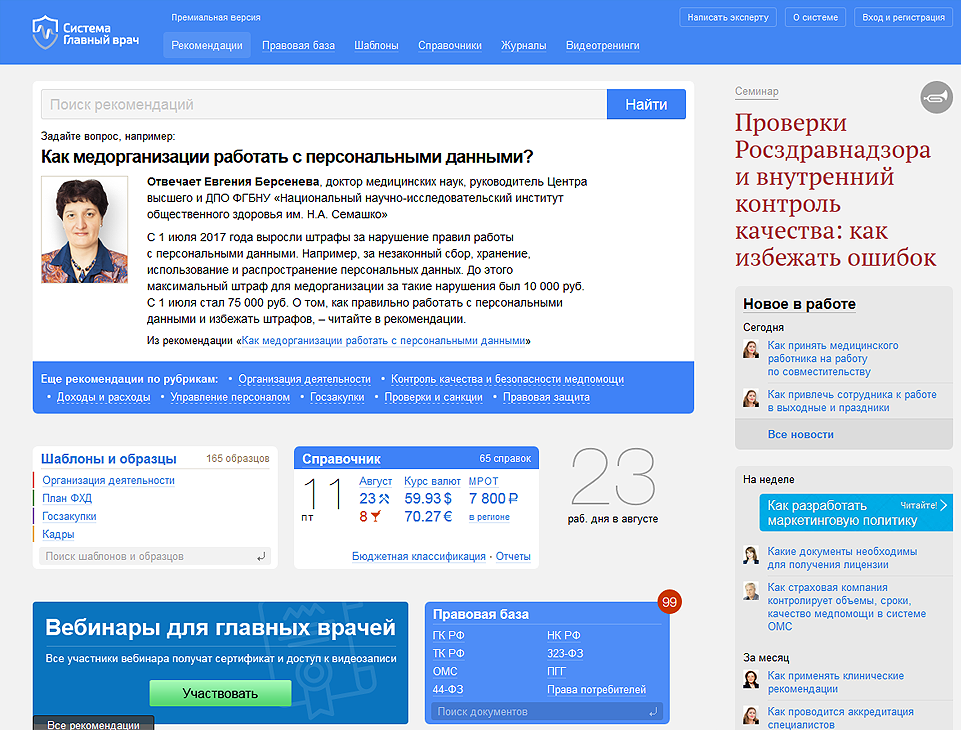
Task: Open the Проверки Росздравнадзора seminar headline
Action: pos(836,190)
